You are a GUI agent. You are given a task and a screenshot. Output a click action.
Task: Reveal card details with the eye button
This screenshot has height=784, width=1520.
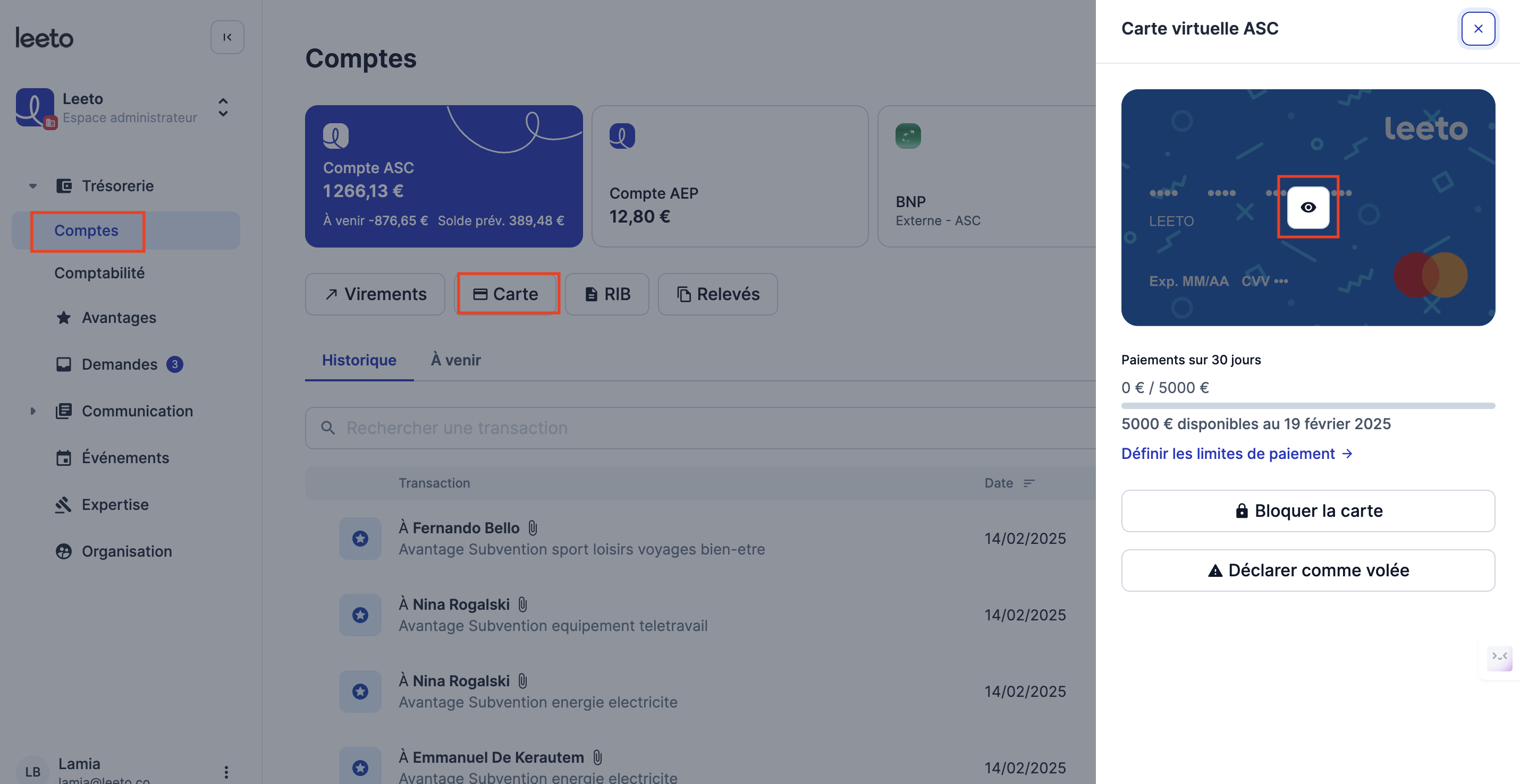(x=1308, y=207)
